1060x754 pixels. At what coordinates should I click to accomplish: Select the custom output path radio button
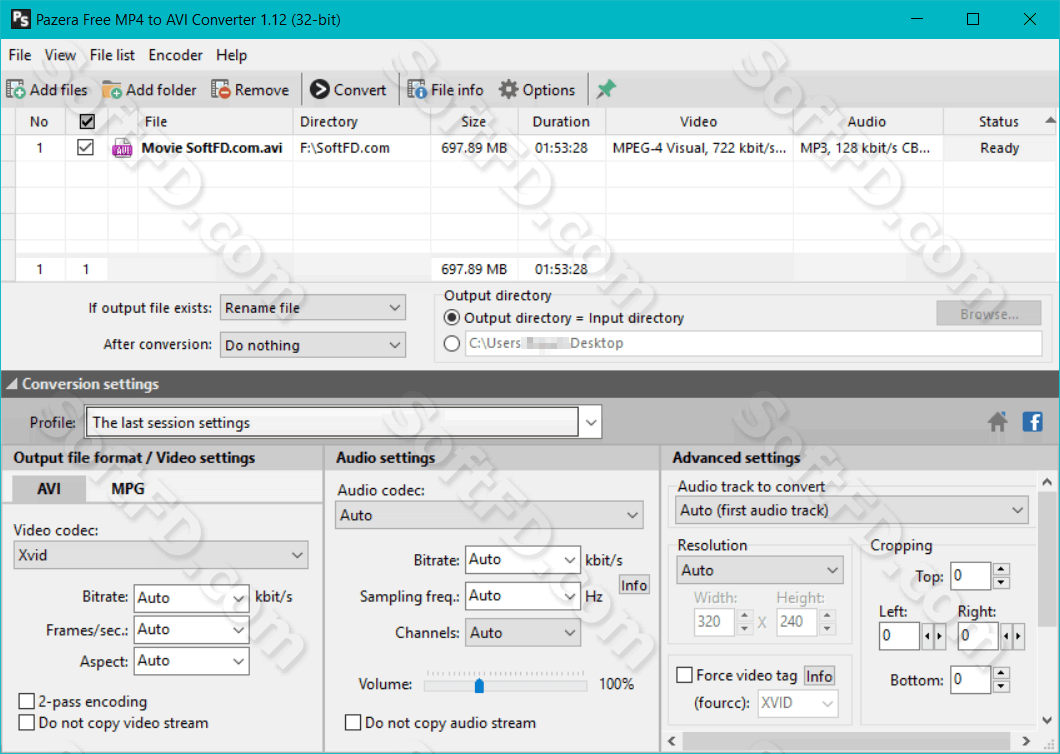452,344
